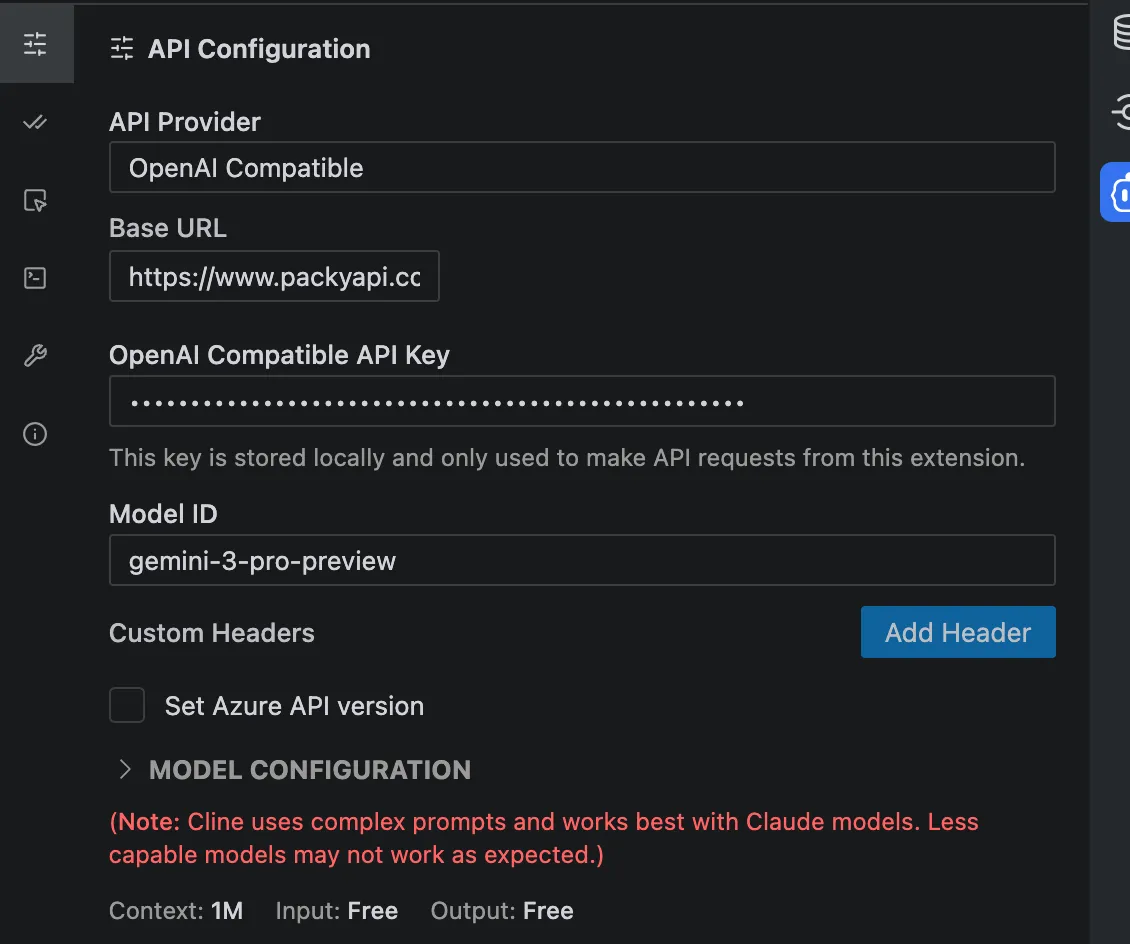
Task: Click the sliders icon beside API Configuration title
Action: [x=122, y=49]
